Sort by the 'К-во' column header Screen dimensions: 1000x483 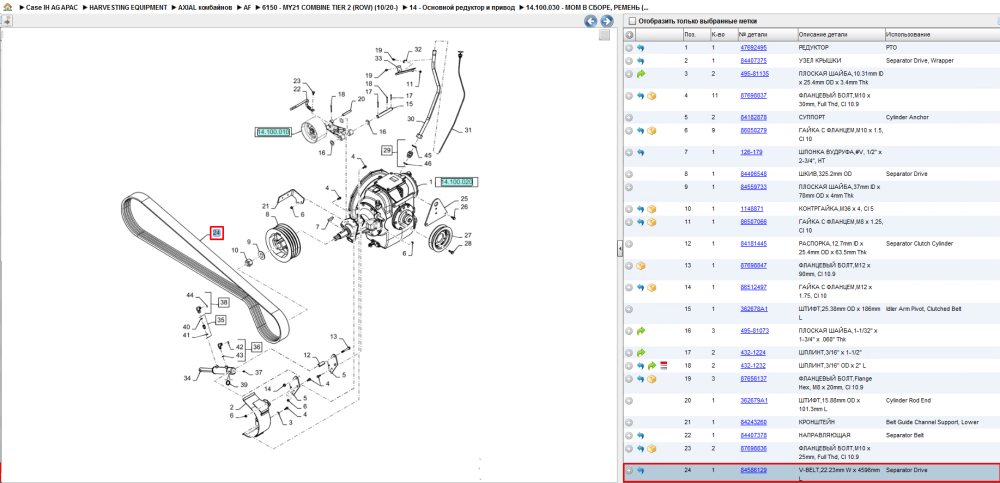[x=723, y=34]
